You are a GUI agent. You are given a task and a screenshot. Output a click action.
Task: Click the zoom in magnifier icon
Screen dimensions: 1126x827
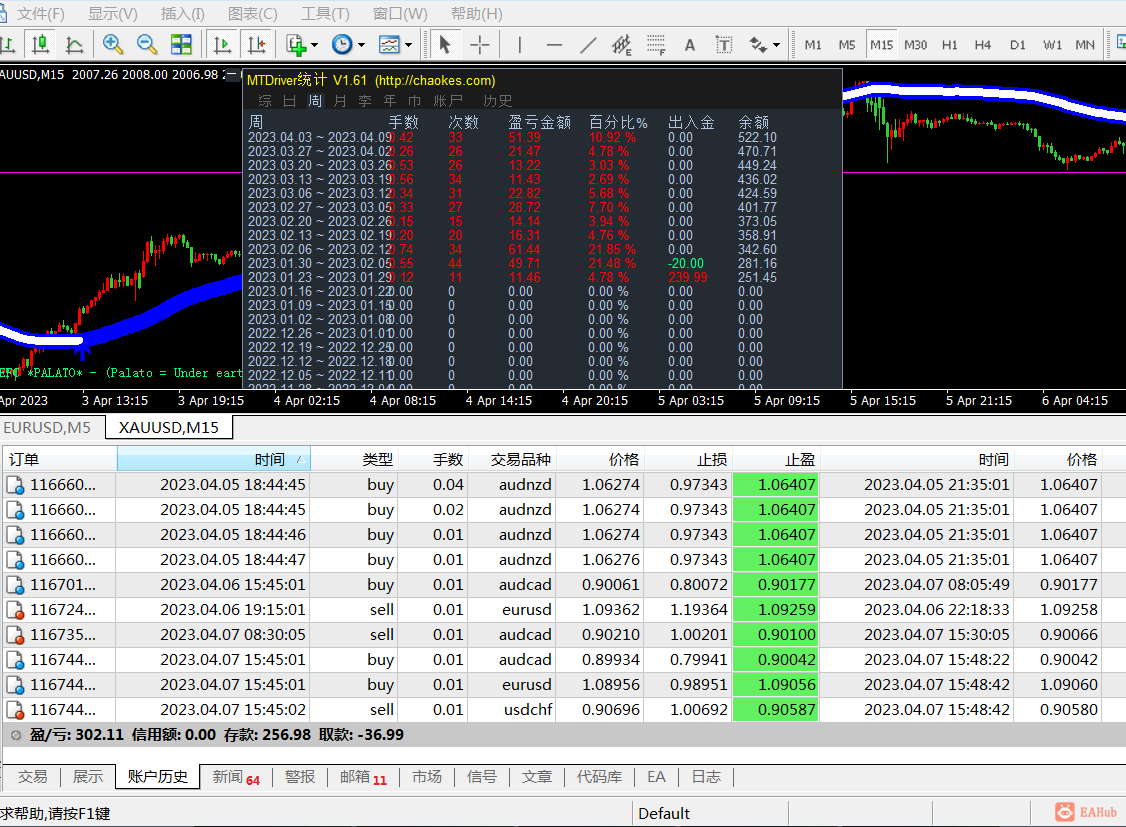pos(113,44)
